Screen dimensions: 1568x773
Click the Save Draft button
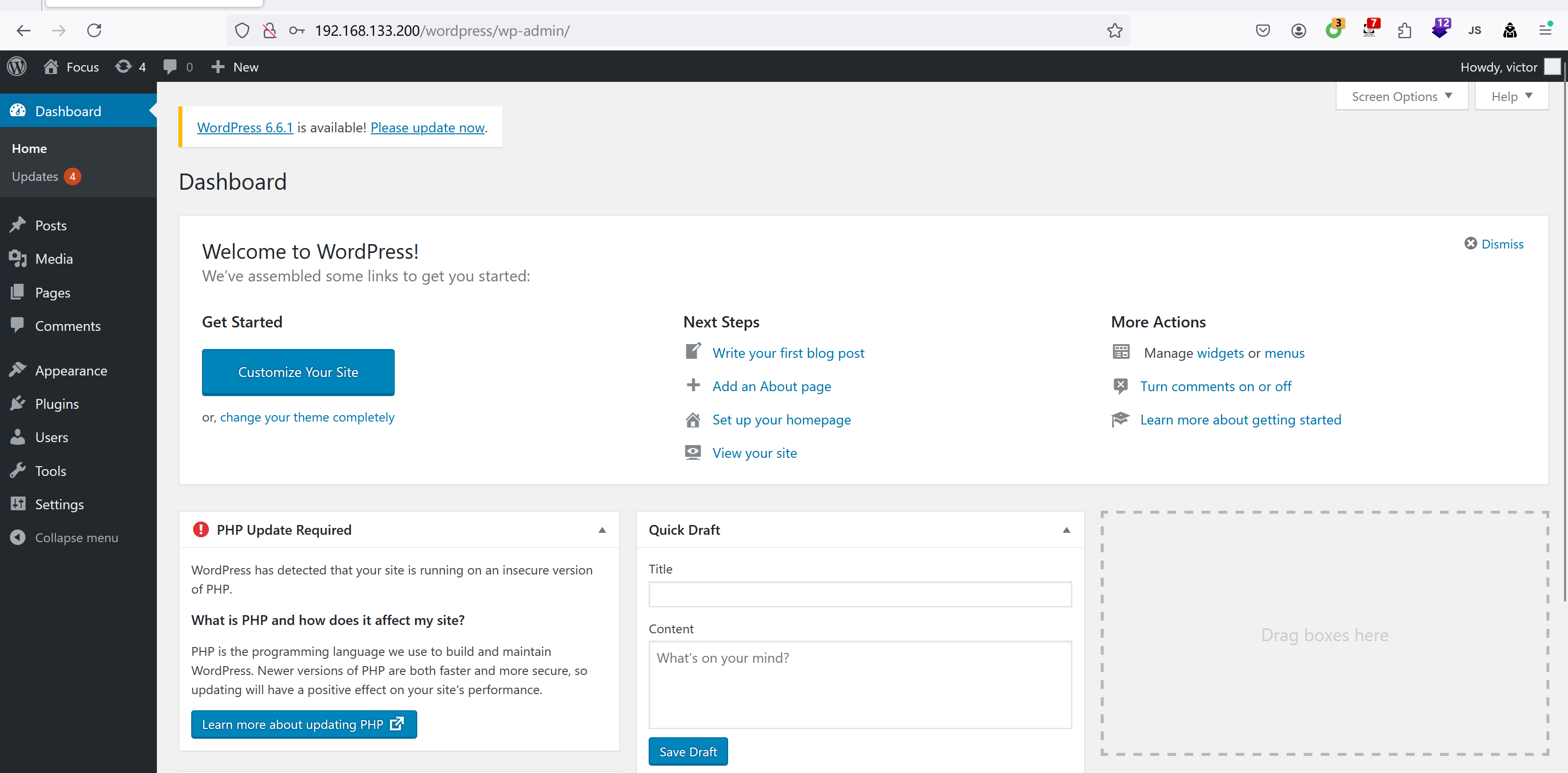[x=687, y=751]
